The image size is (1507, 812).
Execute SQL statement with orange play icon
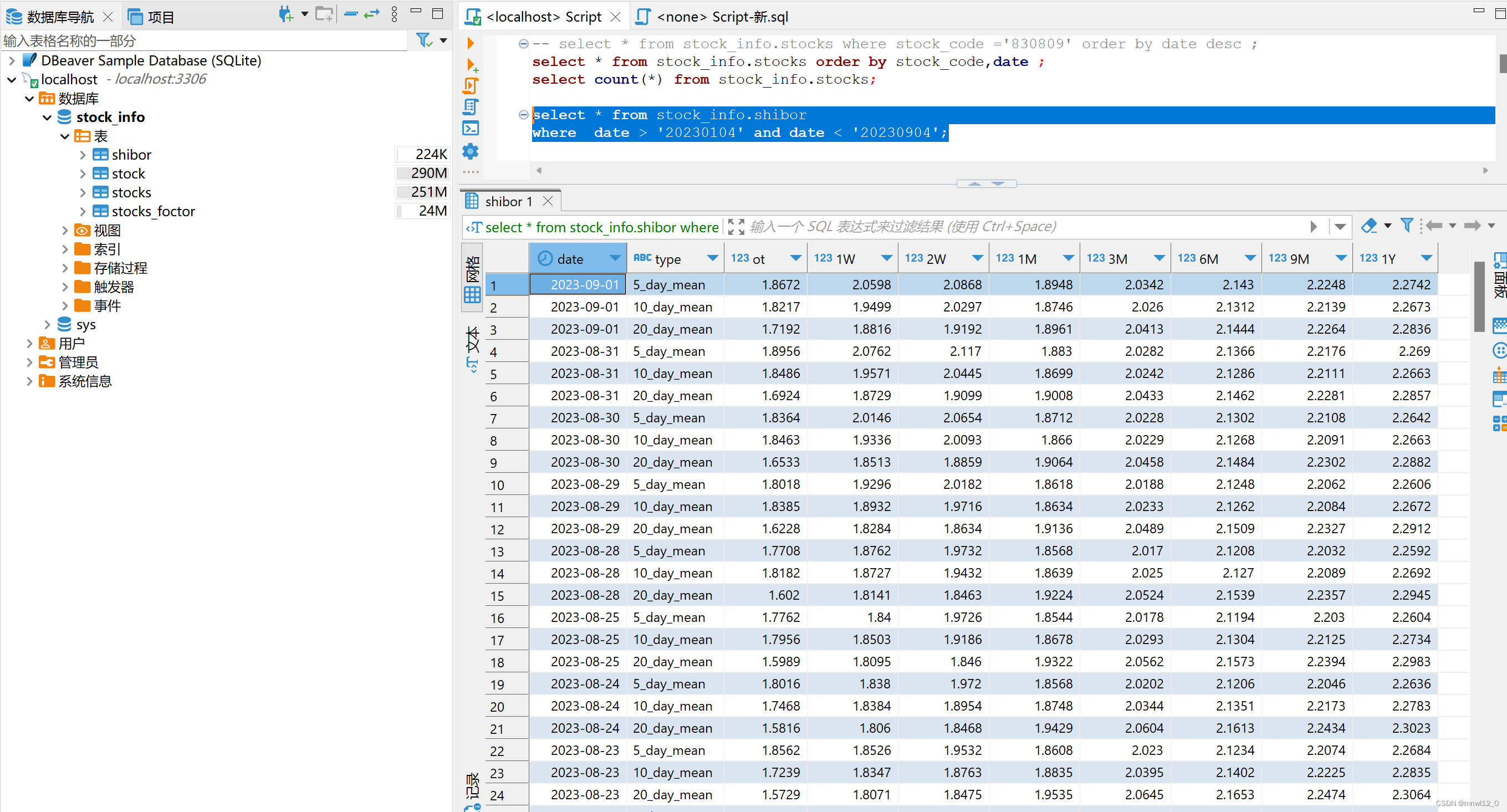471,43
